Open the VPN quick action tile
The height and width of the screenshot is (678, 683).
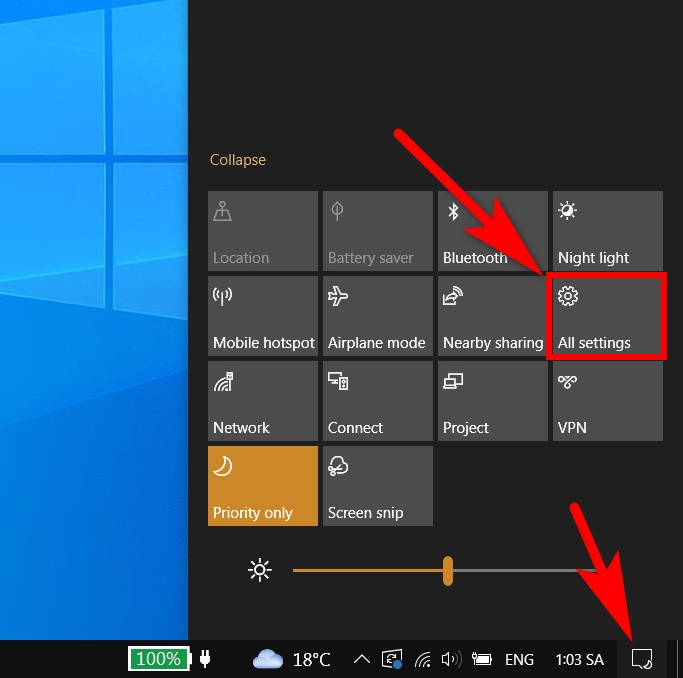tap(608, 401)
